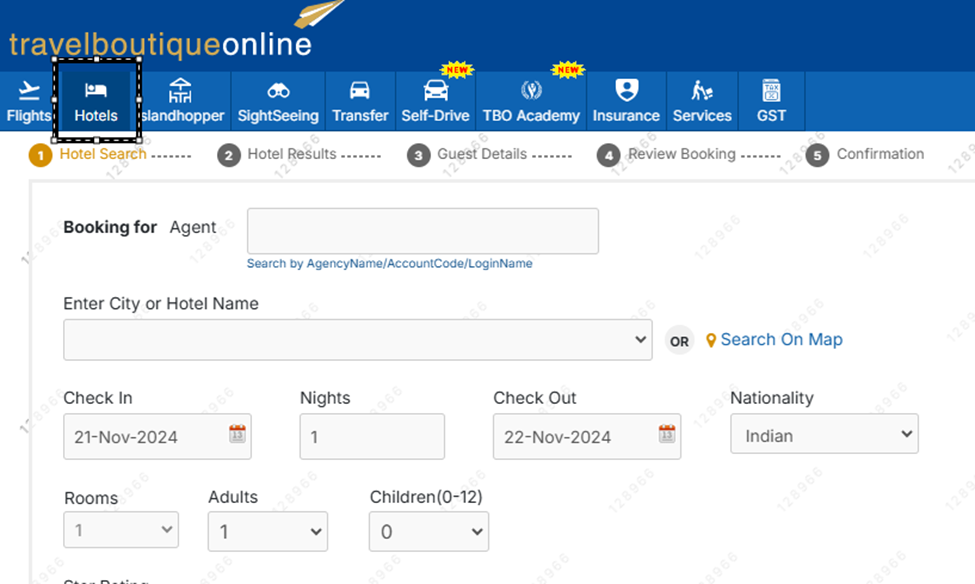Click the travelboutiqueonline logo
Screen dimensions: 975x584
point(160,44)
